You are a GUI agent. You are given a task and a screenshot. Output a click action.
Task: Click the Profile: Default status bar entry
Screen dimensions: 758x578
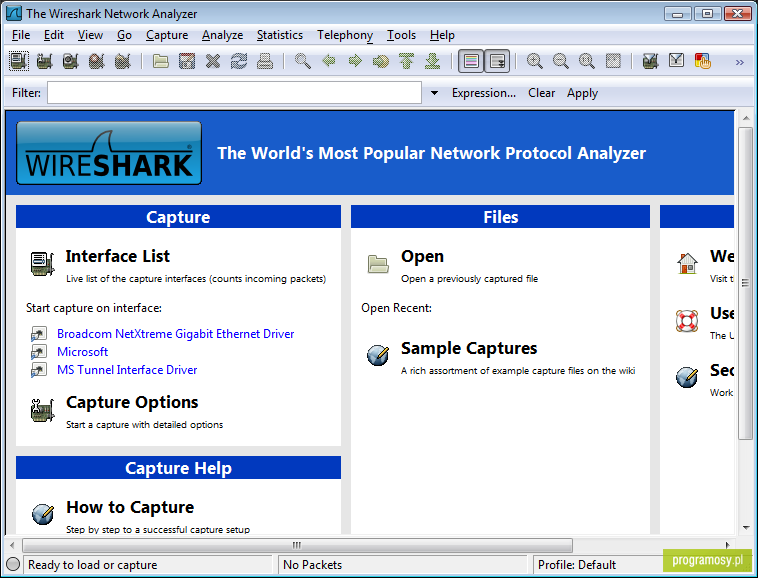(x=577, y=564)
